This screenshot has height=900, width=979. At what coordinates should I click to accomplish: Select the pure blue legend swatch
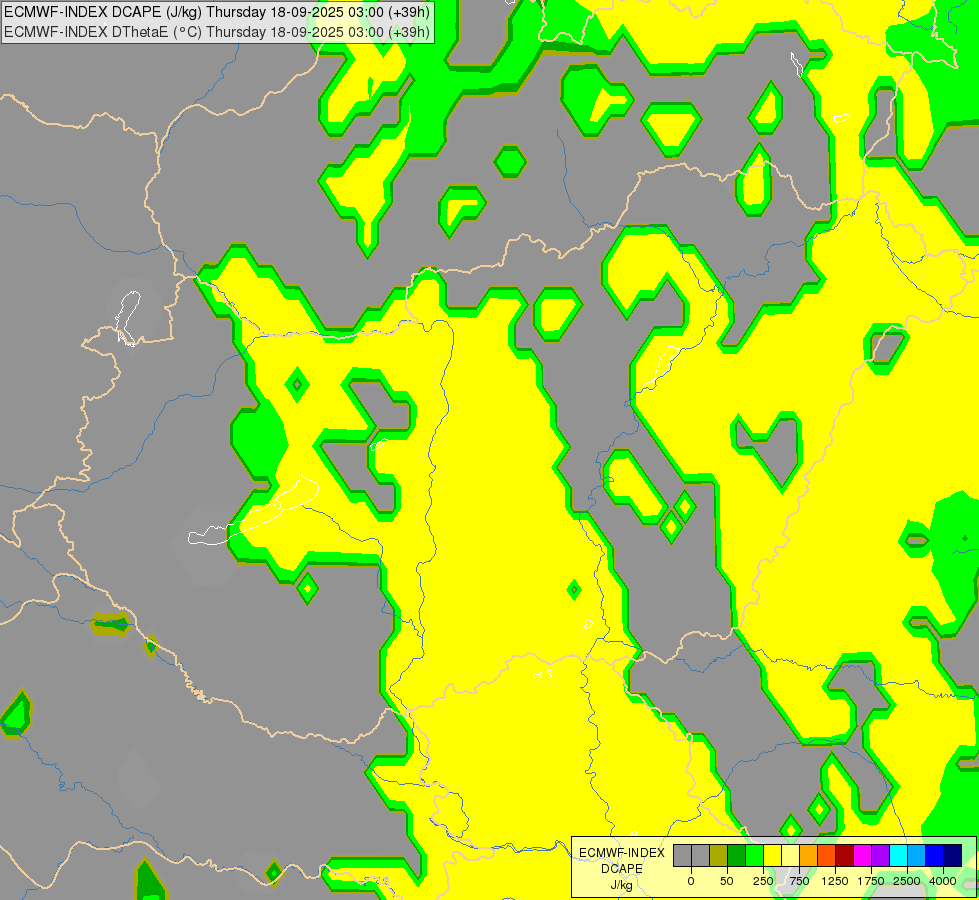(x=934, y=856)
